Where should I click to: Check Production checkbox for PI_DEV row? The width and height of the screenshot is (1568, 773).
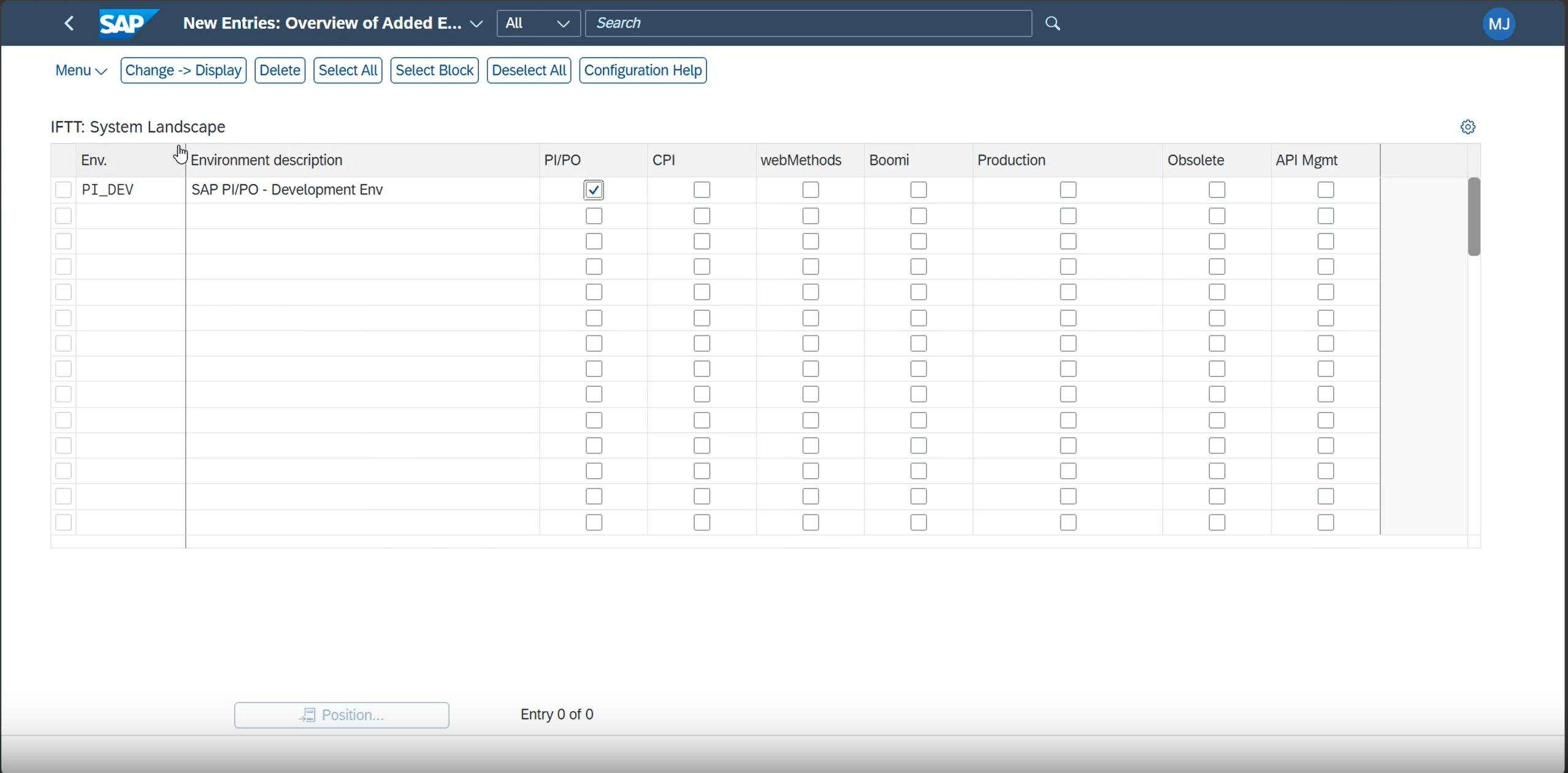1068,190
